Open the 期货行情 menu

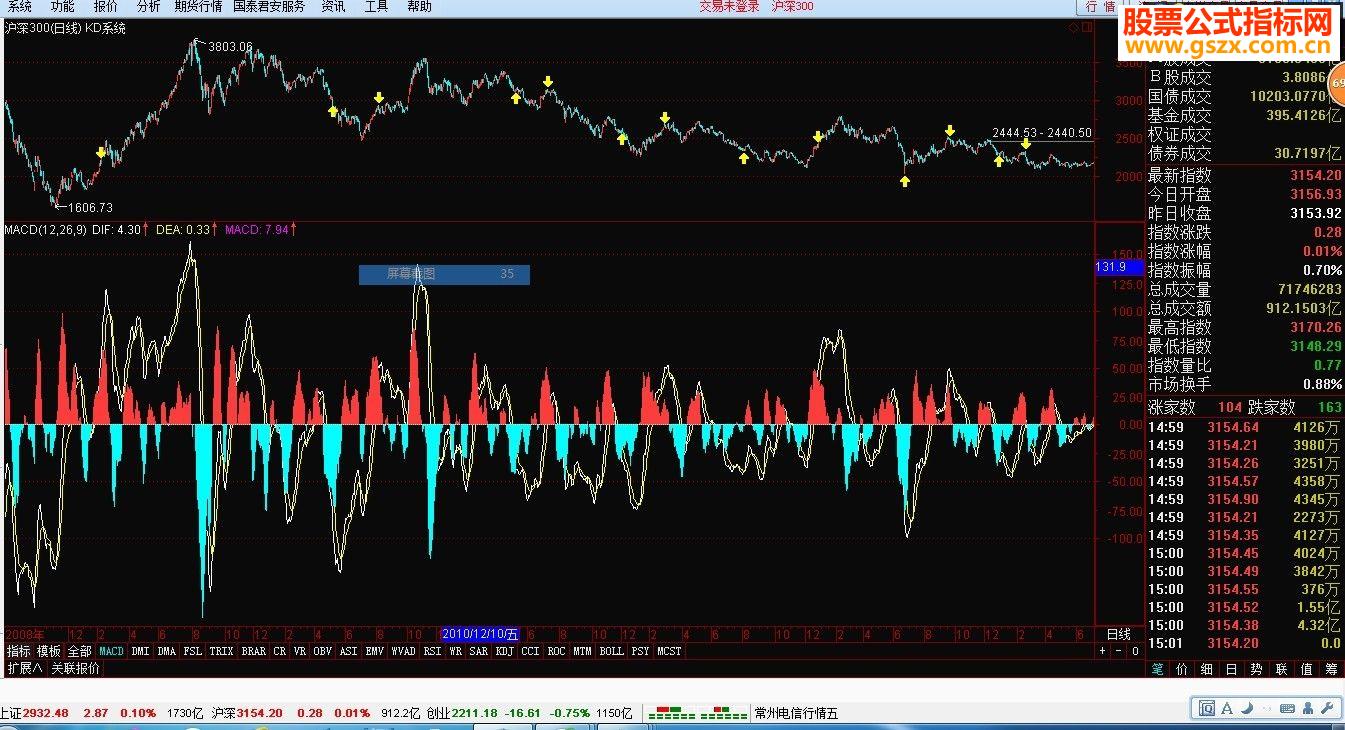[198, 6]
